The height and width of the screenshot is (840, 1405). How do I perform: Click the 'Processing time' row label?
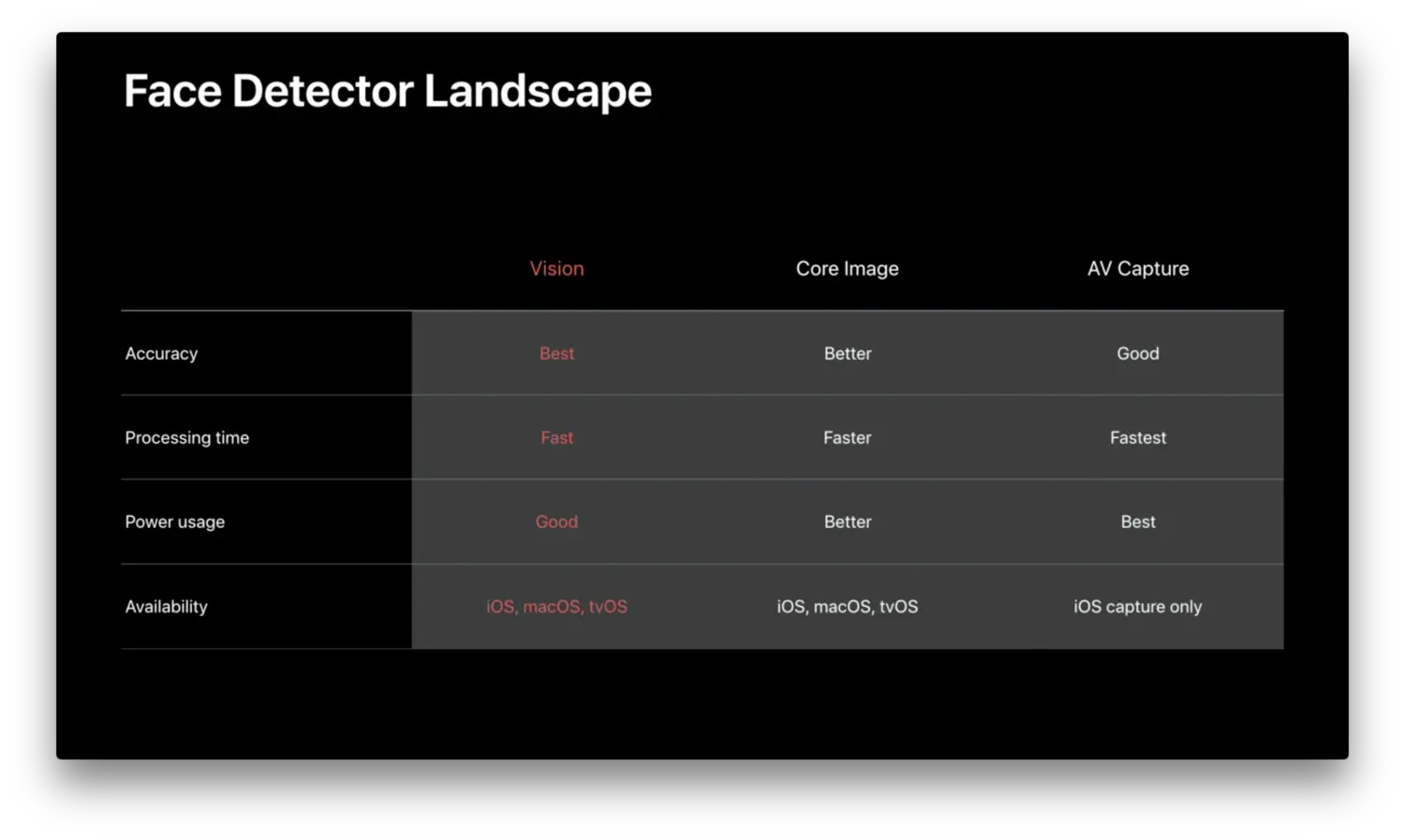point(187,438)
